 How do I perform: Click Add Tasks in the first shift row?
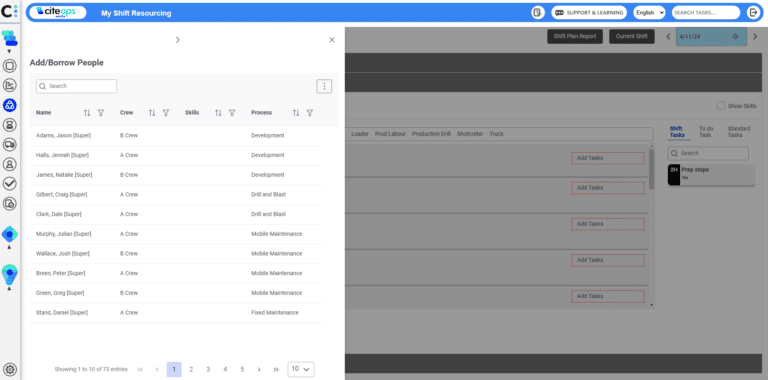[x=608, y=158]
